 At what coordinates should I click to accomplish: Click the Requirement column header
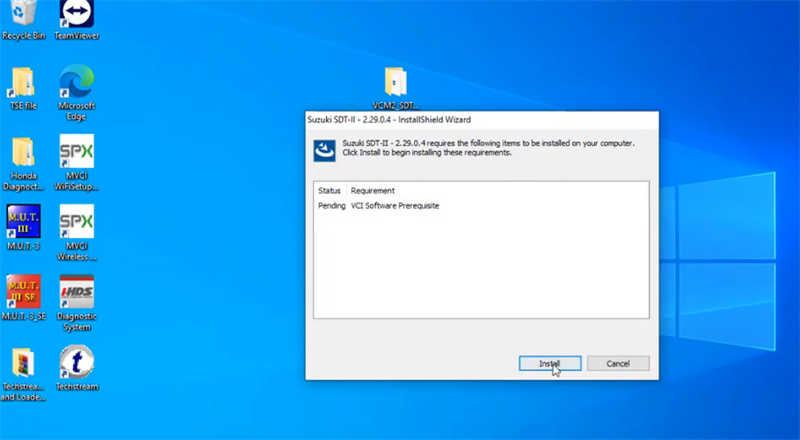click(372, 190)
